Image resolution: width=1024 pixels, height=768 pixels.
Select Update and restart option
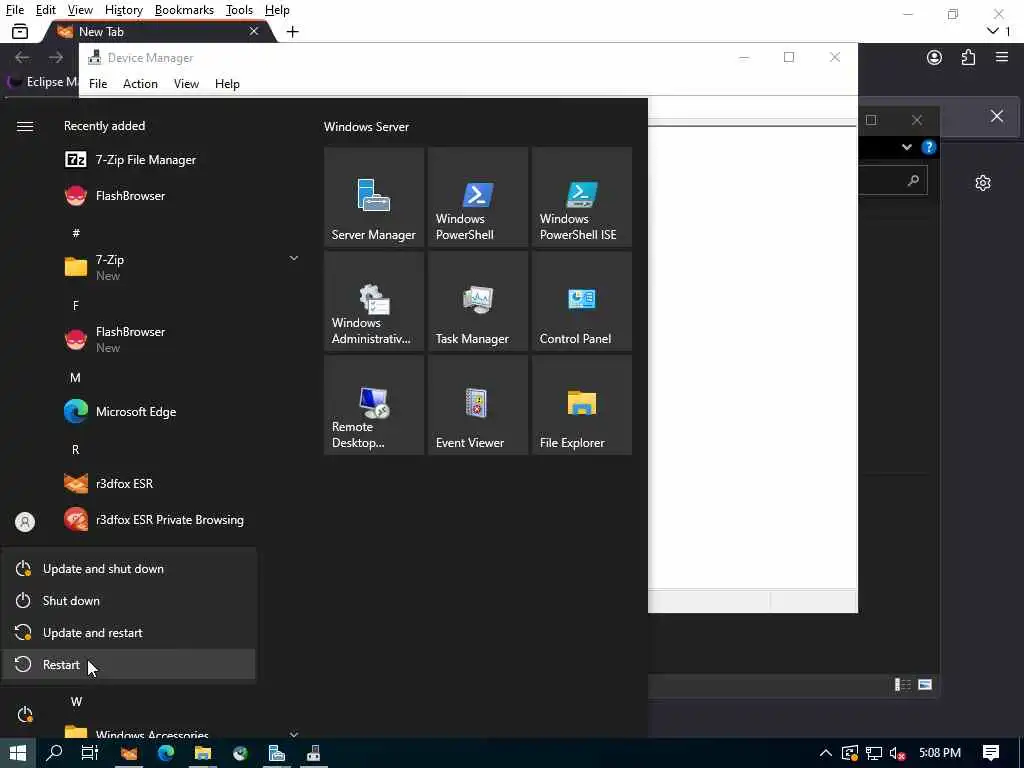(x=129, y=633)
